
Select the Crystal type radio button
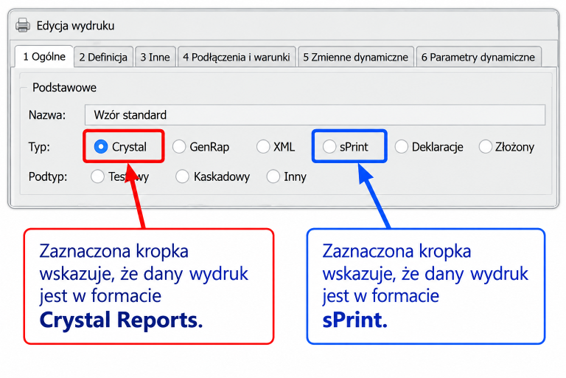click(x=101, y=147)
